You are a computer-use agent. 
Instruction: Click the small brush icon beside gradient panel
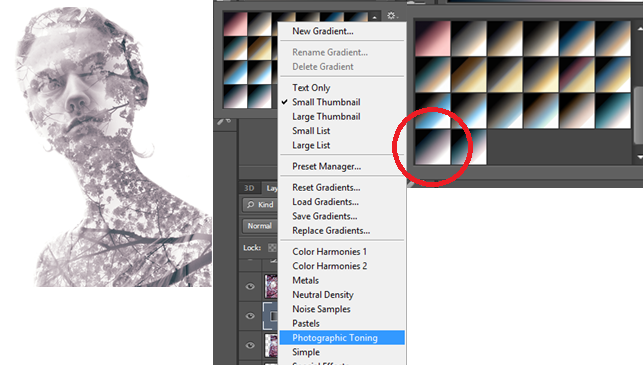pos(221,121)
